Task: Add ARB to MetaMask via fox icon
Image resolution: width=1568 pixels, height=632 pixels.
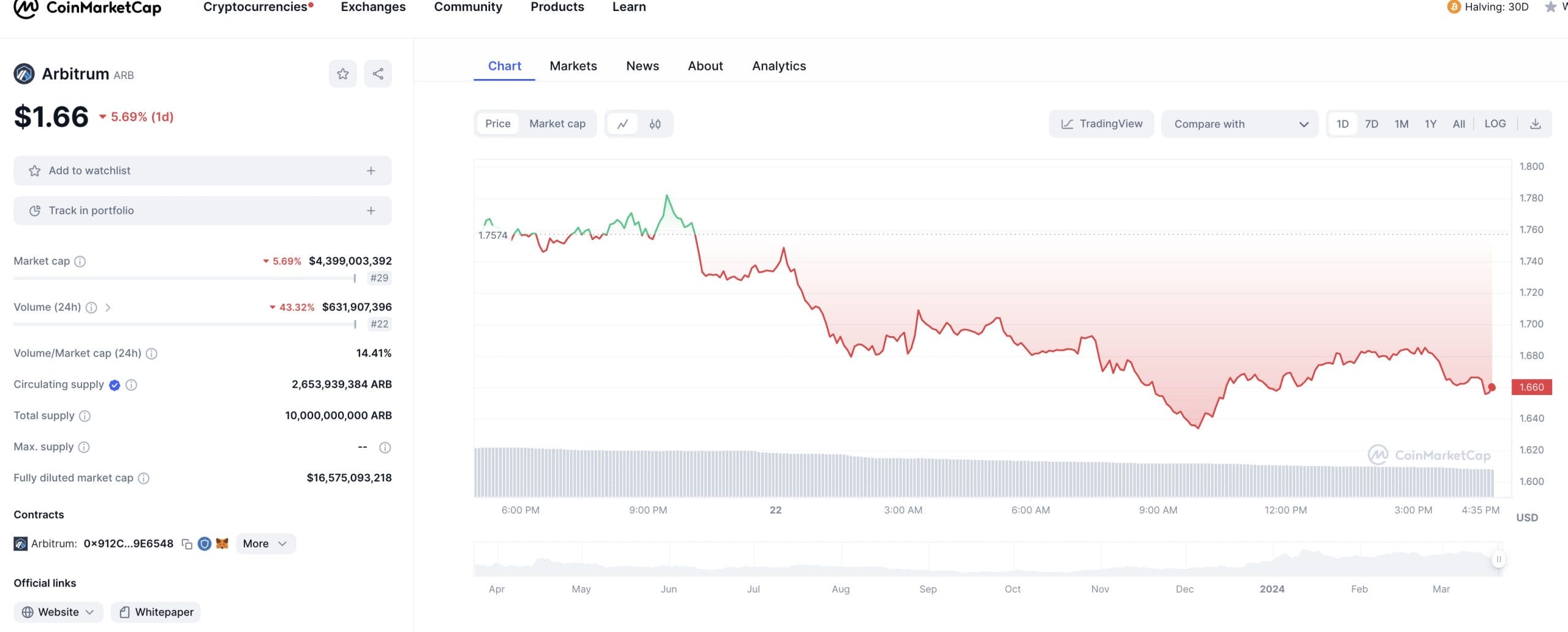Action: pos(222,543)
